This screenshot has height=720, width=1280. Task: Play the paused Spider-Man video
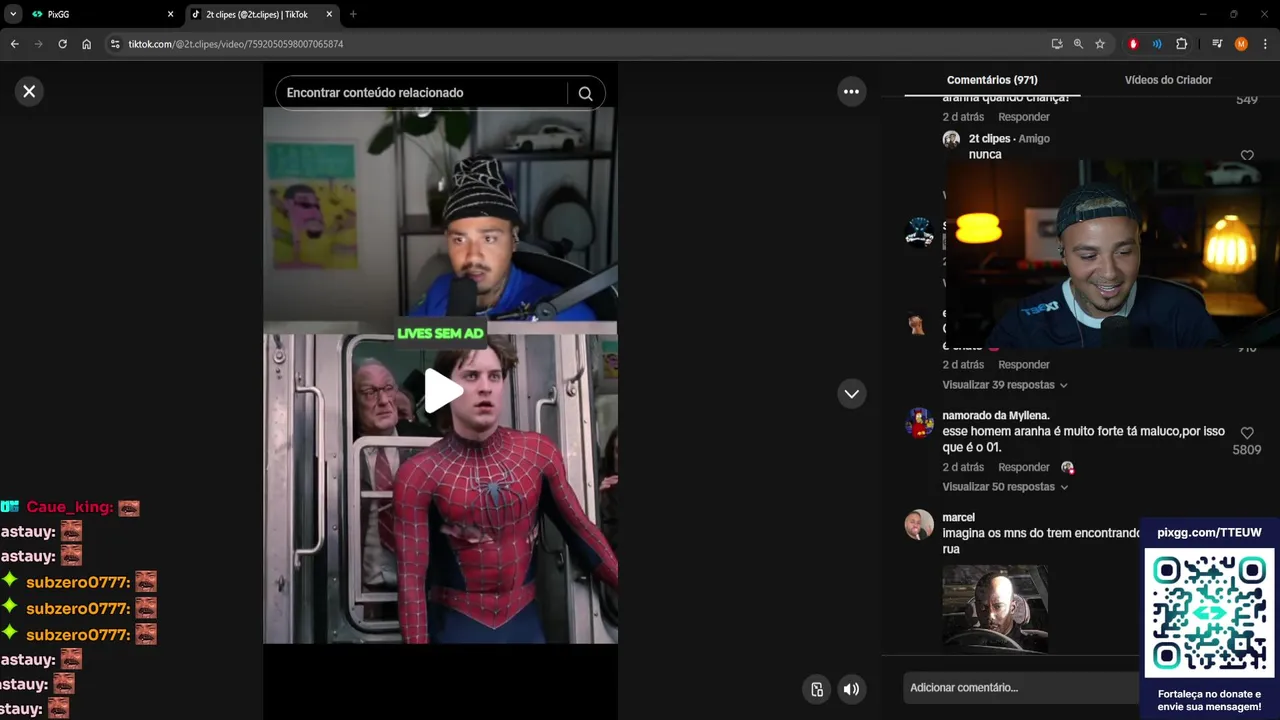(441, 390)
